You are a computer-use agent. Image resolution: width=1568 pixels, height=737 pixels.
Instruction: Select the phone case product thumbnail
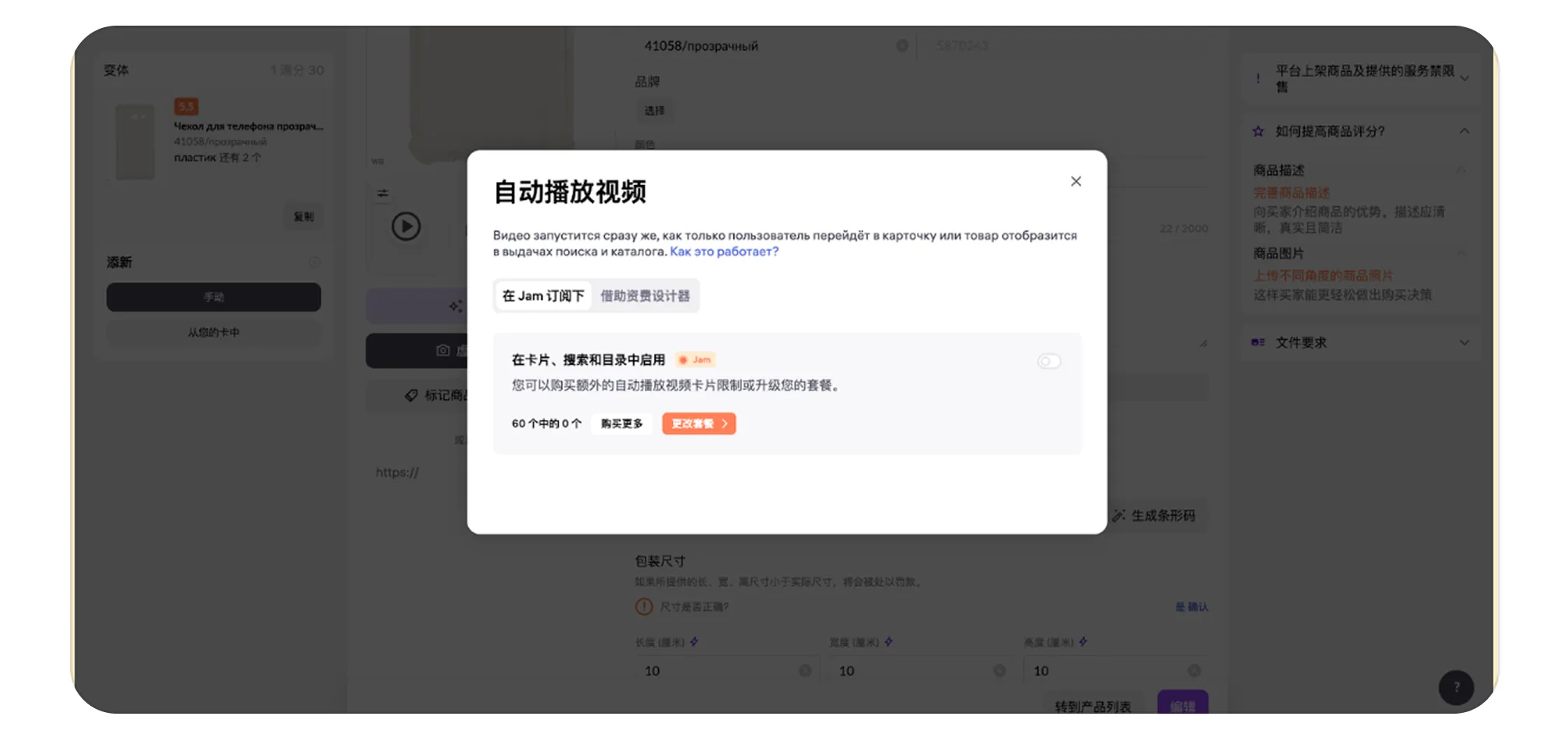135,142
